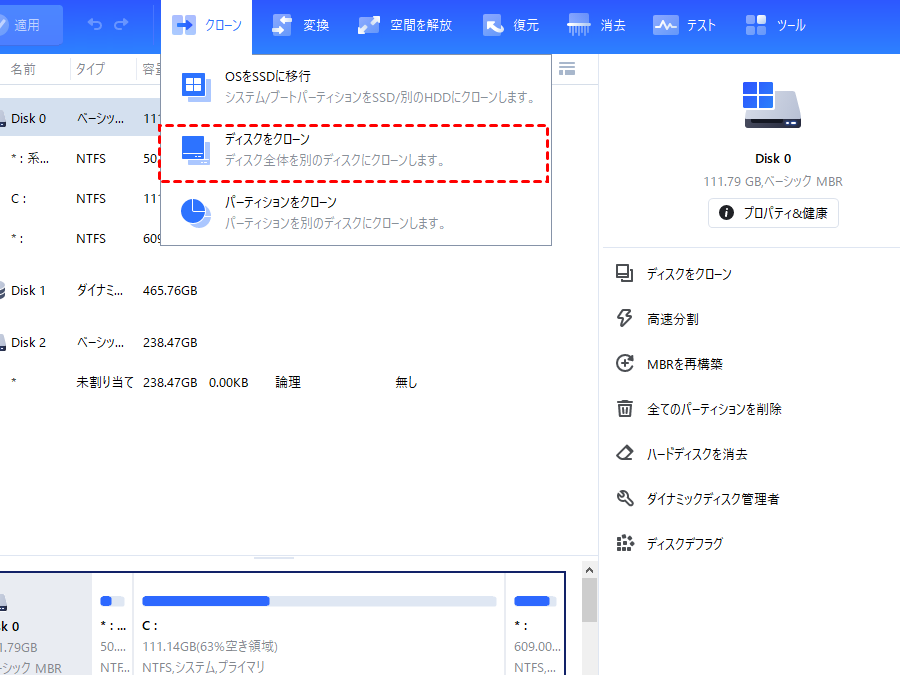Select the ハードディスクを消去 eraser icon
This screenshot has height=675, width=900.
pos(625,454)
